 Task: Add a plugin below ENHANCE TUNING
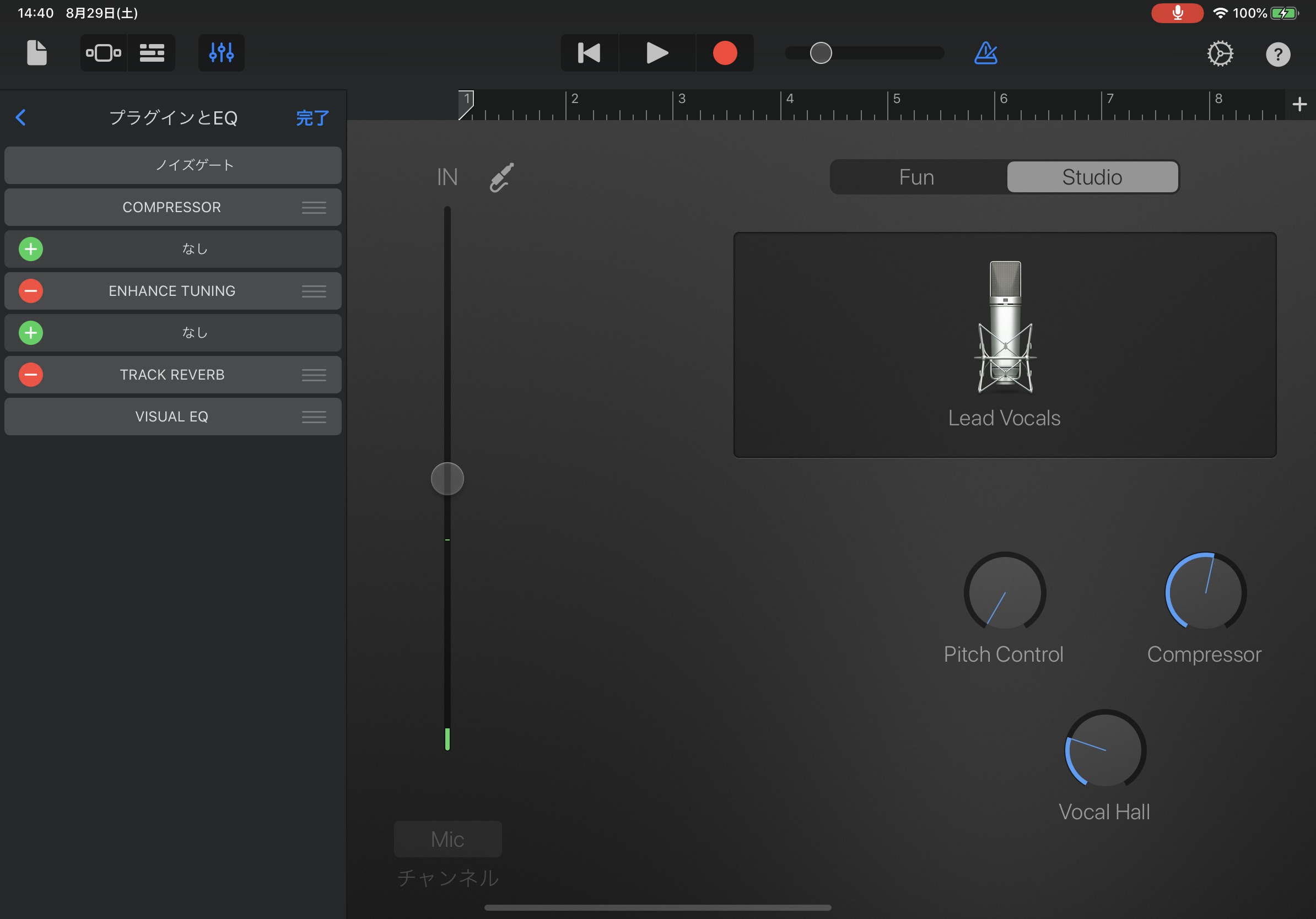point(31,333)
